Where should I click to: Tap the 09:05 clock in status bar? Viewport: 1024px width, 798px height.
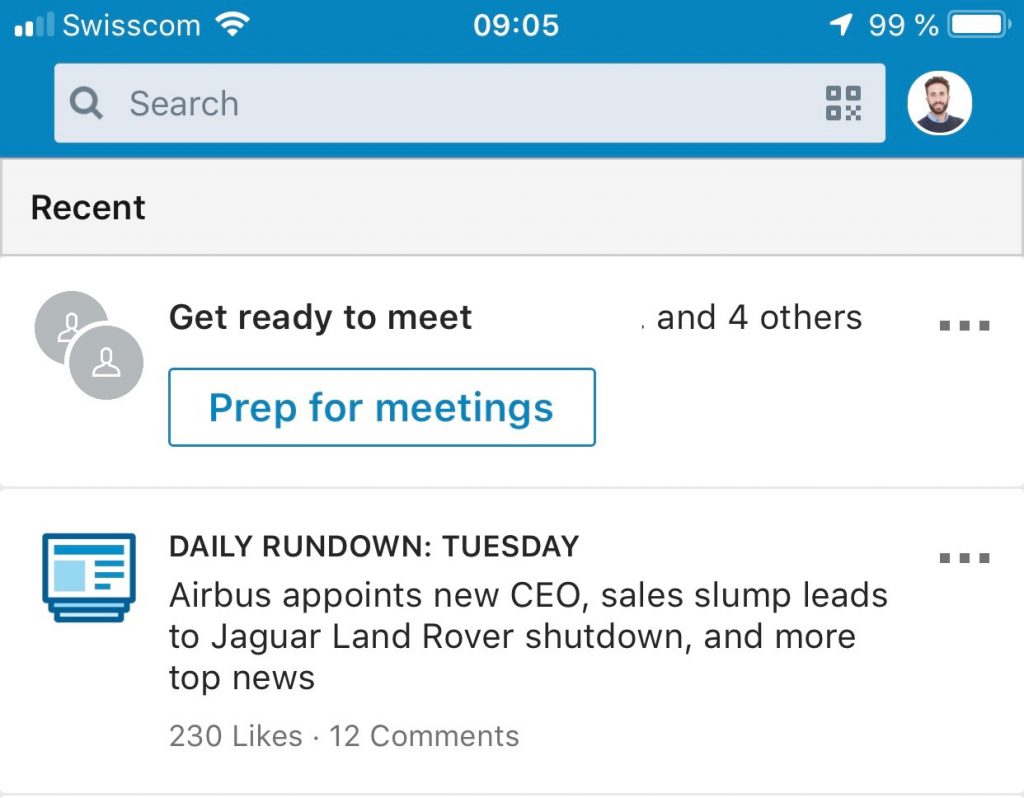click(x=516, y=25)
